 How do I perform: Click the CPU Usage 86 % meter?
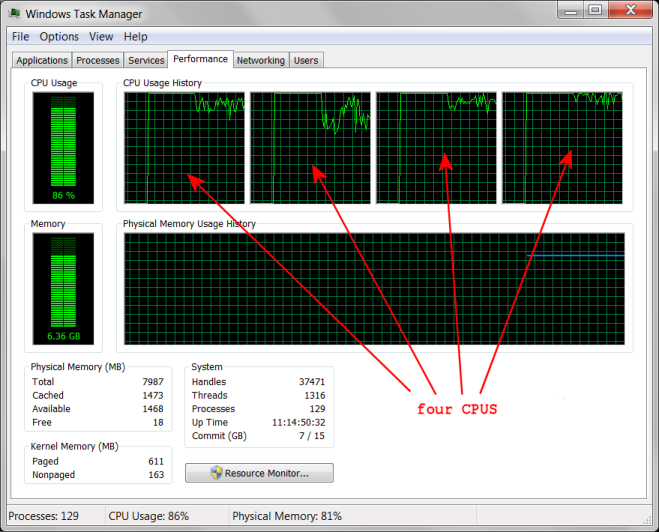point(63,148)
